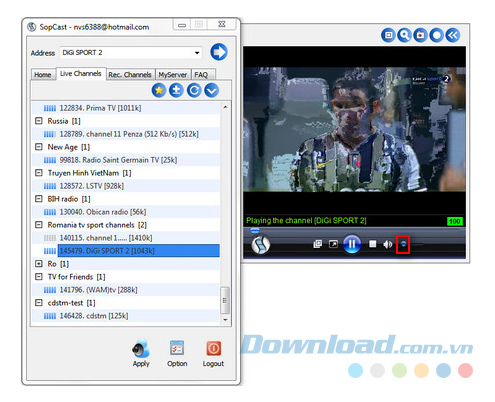Switch to the Home tab
The height and width of the screenshot is (402, 495).
[x=43, y=75]
